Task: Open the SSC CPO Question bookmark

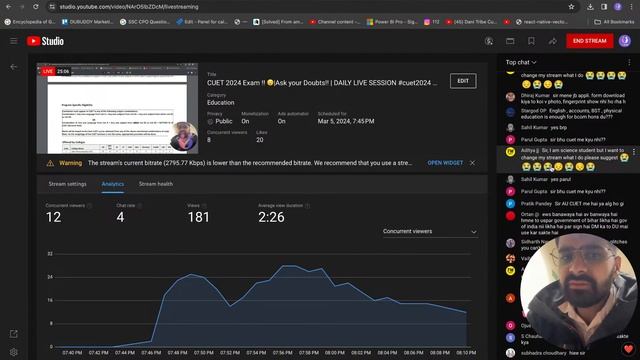Action: [145, 22]
